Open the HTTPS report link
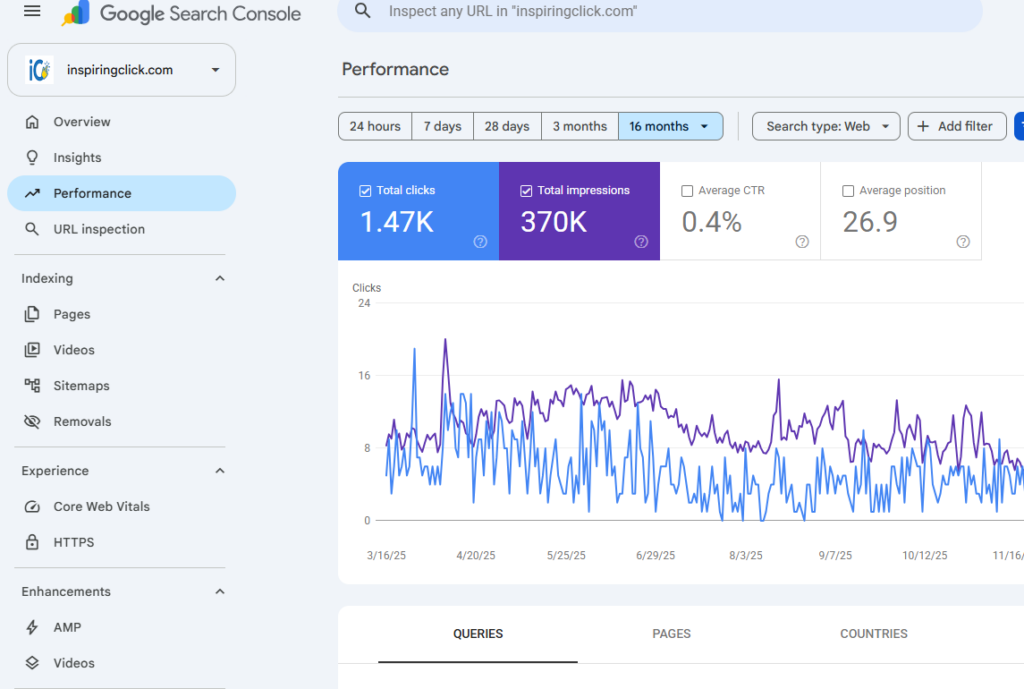This screenshot has width=1024, height=689. tap(121, 542)
